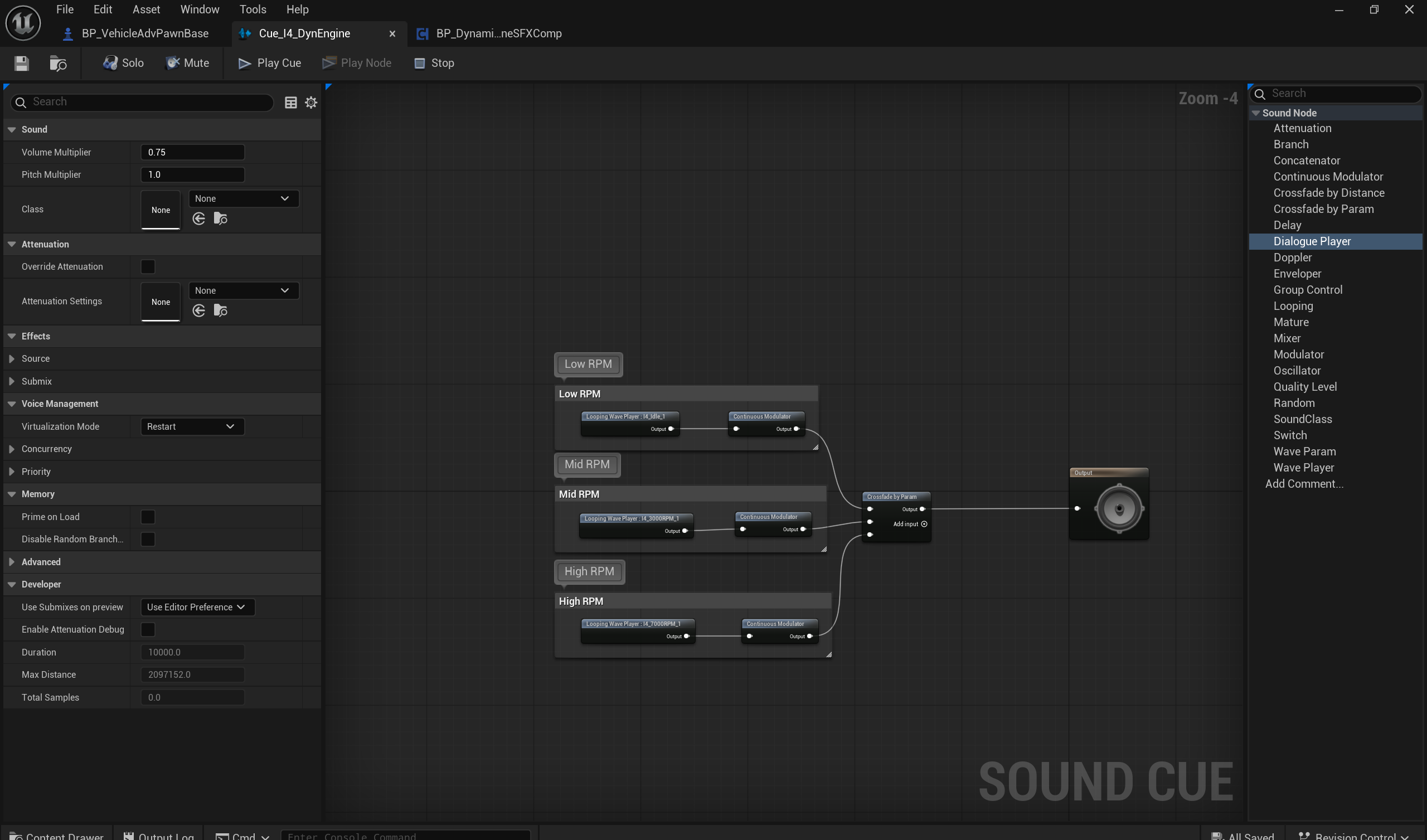The height and width of the screenshot is (840, 1427).
Task: Click the Pitch Multiplier value field
Action: pos(192,174)
